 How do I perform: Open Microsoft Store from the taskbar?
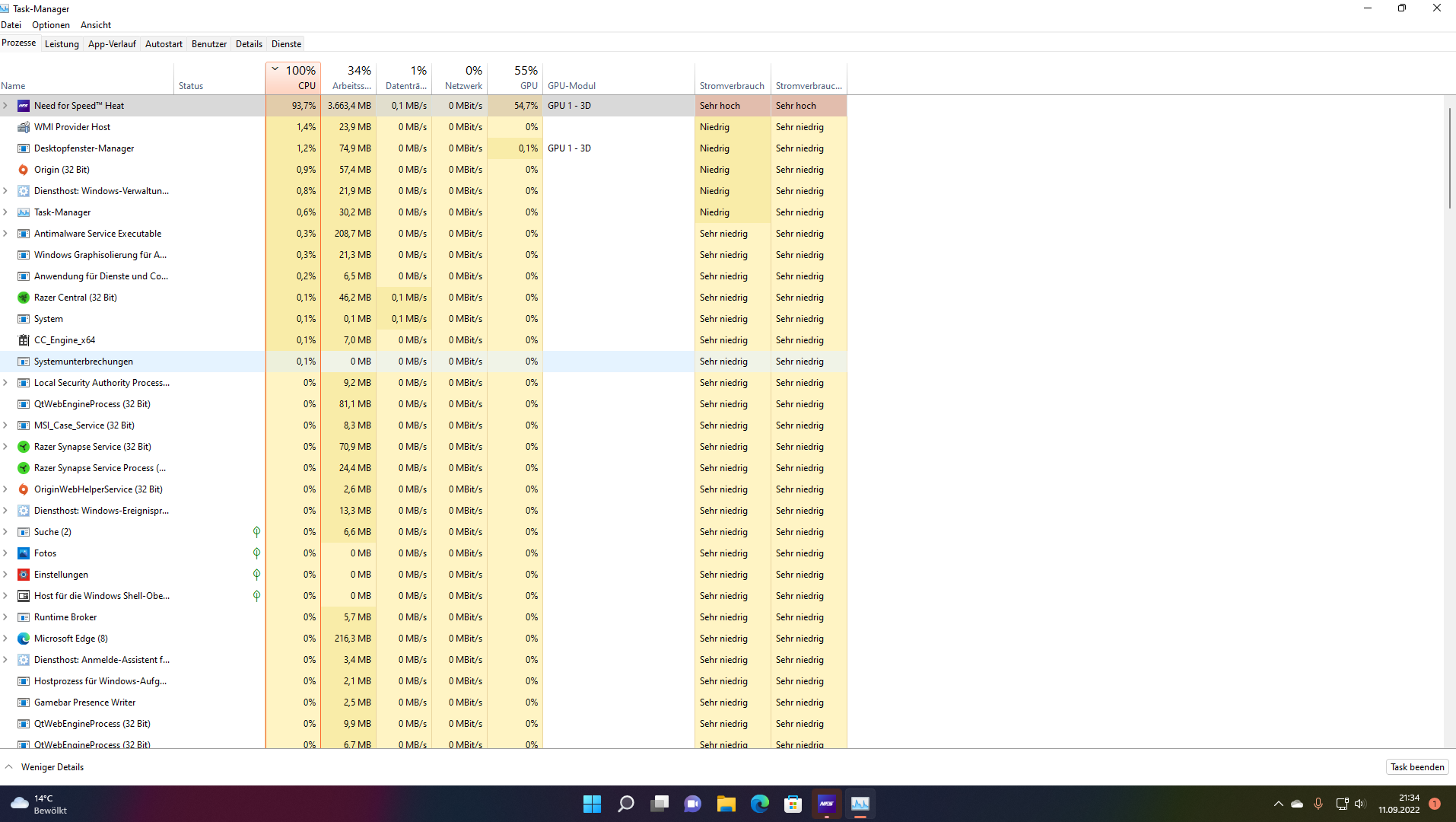tap(793, 804)
